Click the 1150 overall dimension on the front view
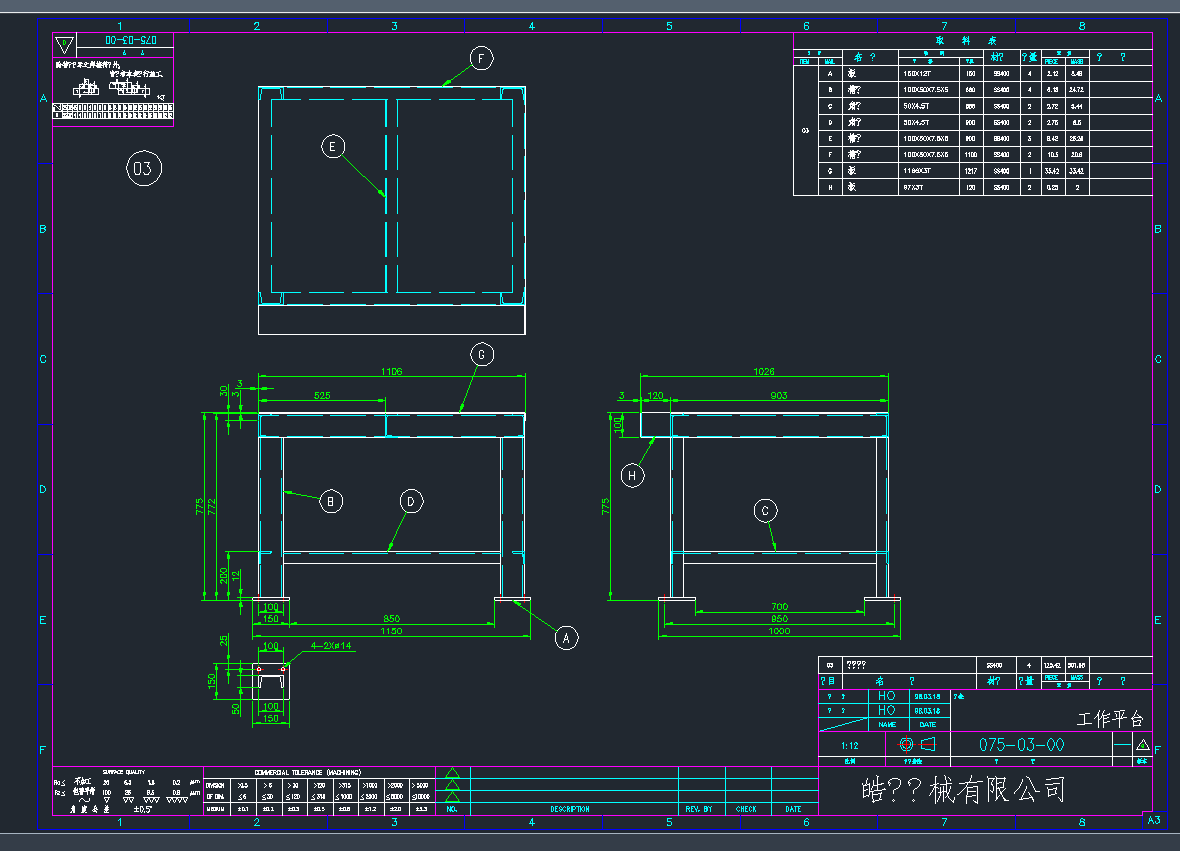 pos(391,632)
